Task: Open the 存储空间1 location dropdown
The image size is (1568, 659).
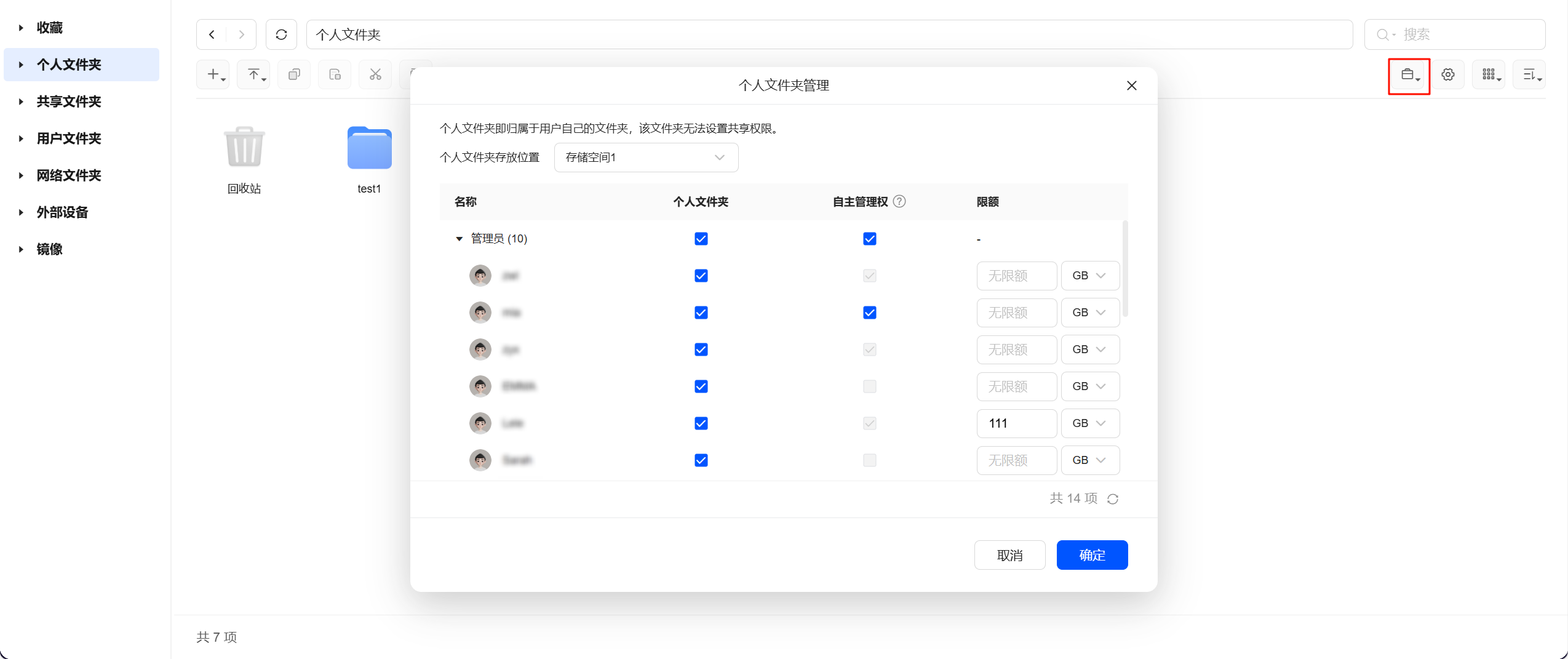Action: coord(645,158)
